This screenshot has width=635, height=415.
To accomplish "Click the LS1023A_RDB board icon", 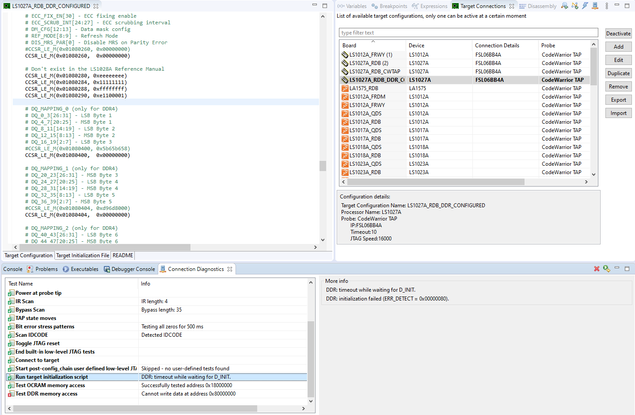I will (x=345, y=172).
